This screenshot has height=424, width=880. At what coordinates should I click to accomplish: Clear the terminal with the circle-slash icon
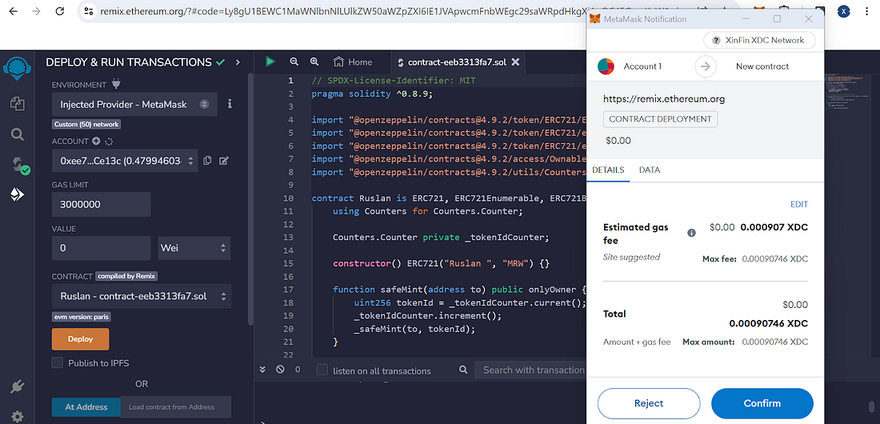click(279, 370)
